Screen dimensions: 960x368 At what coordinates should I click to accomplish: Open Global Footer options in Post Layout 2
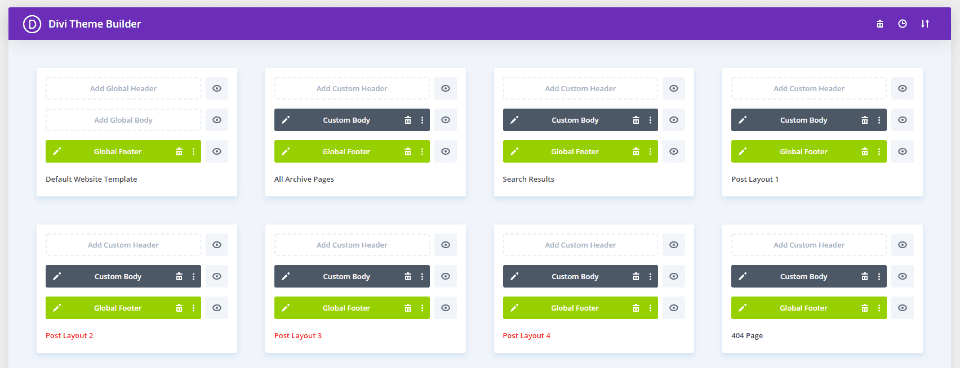click(193, 308)
